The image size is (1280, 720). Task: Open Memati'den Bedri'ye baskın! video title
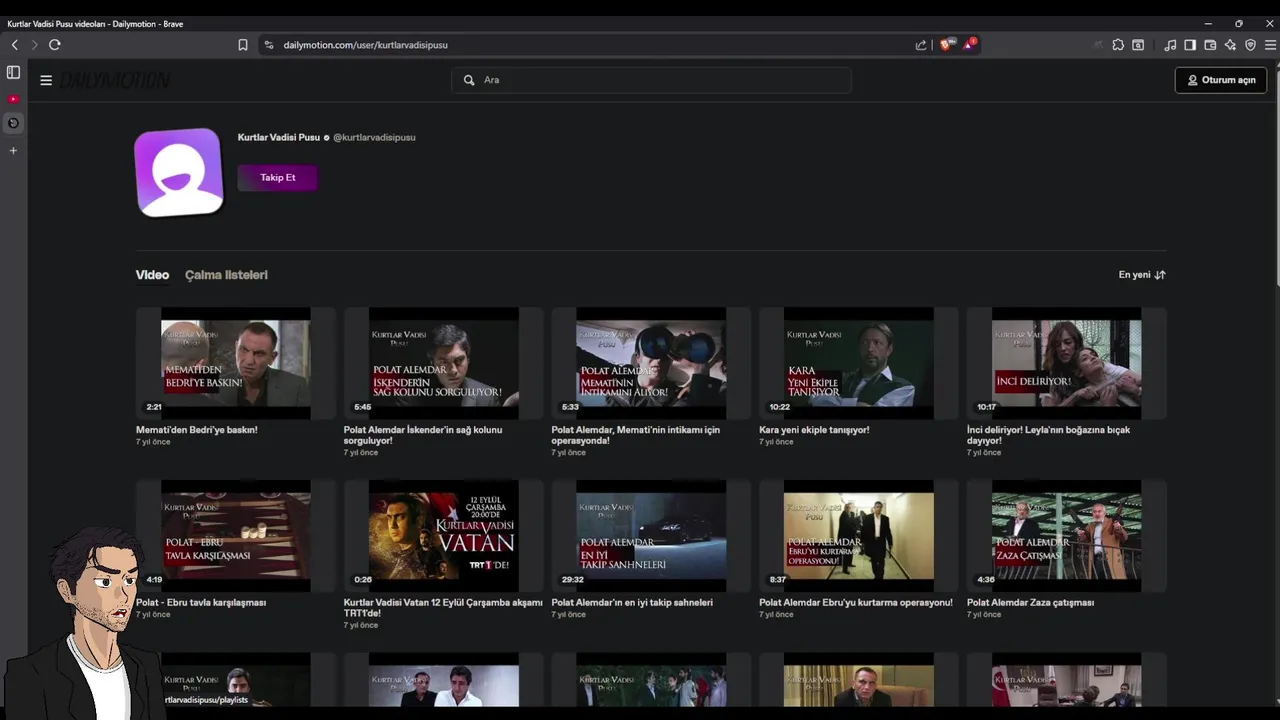197,430
